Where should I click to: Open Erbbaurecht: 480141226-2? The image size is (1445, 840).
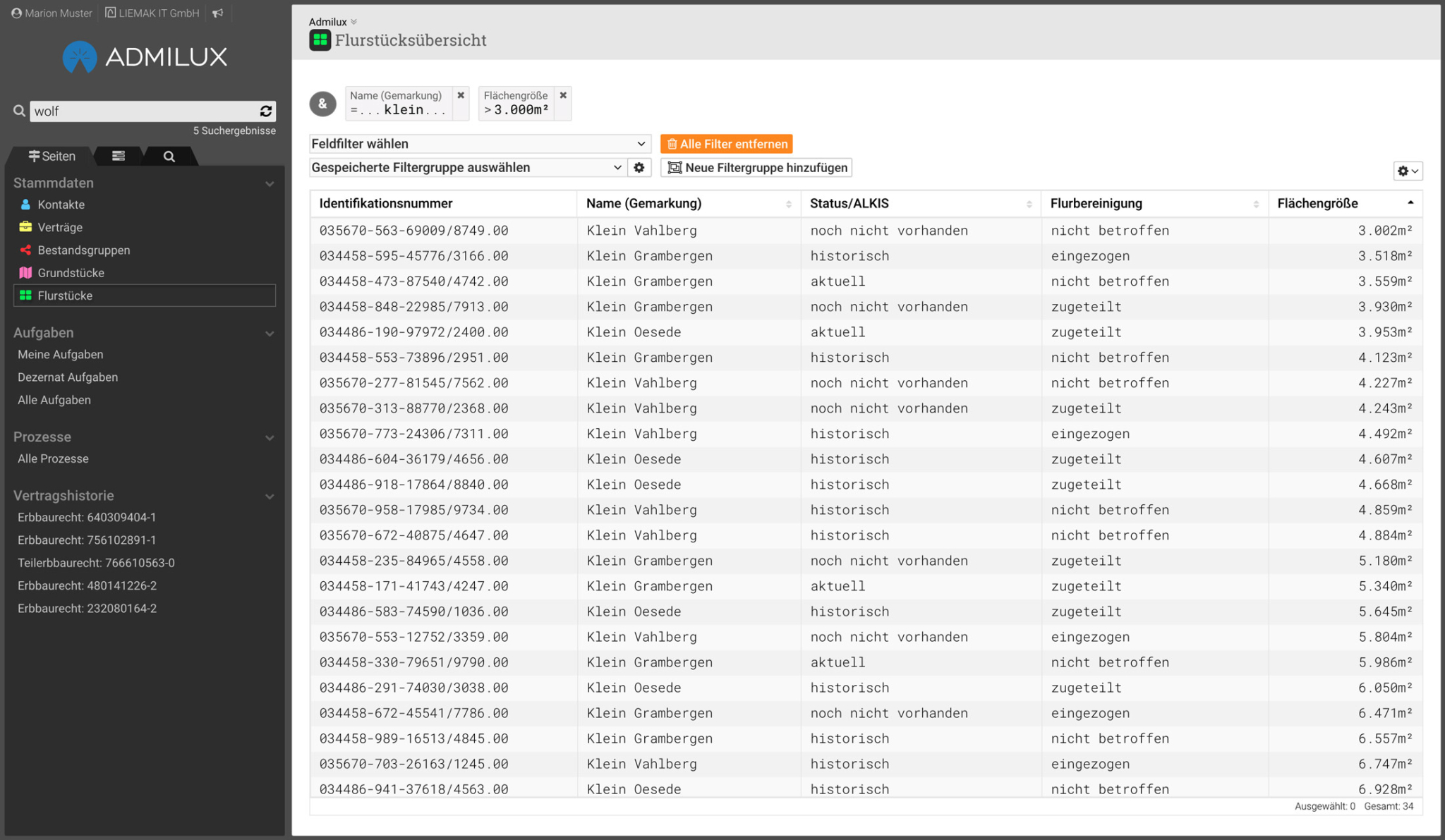coord(87,585)
